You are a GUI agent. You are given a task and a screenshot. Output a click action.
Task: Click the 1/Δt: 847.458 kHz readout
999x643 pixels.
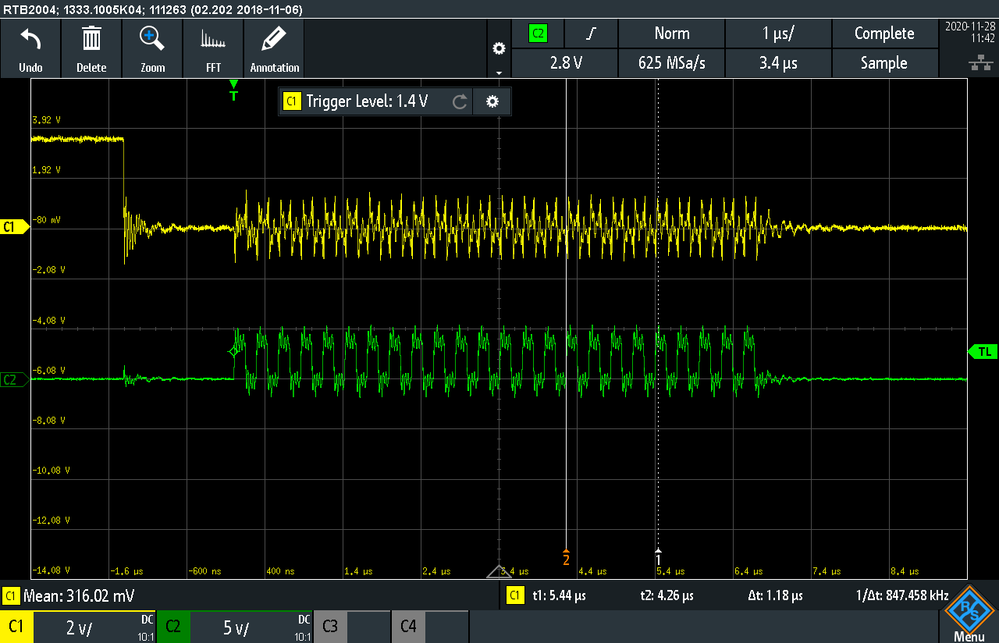[x=902, y=596]
